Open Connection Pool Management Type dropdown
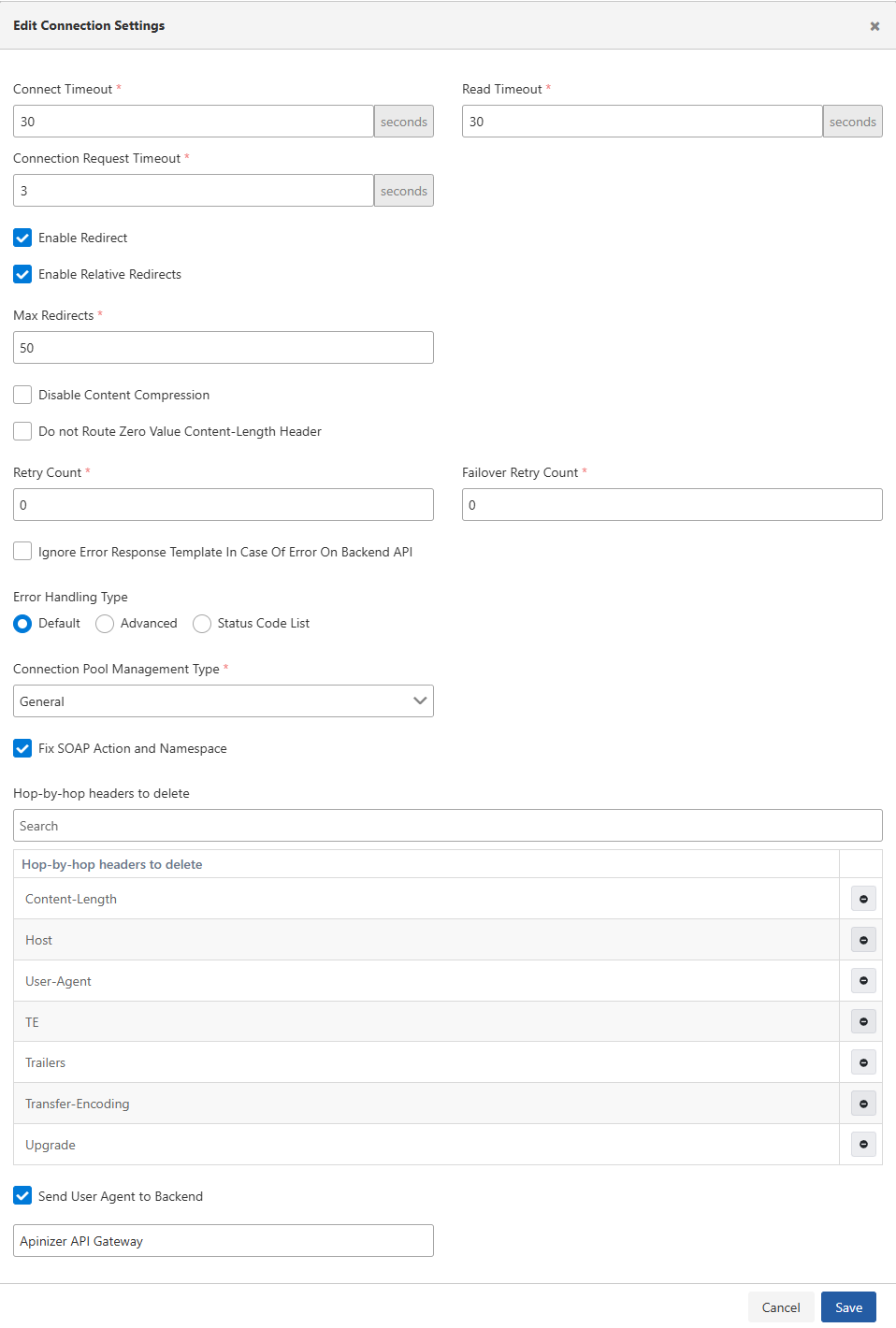Image resolution: width=896 pixels, height=1328 pixels. (x=224, y=701)
